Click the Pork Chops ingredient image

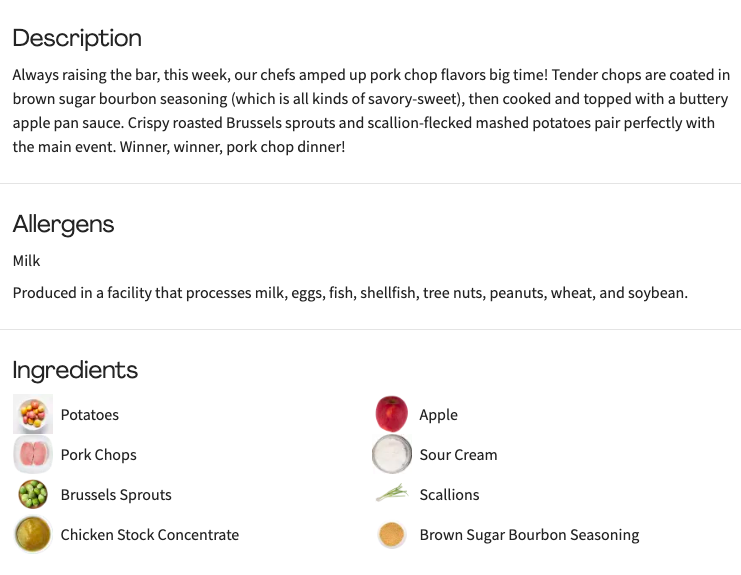(x=33, y=454)
